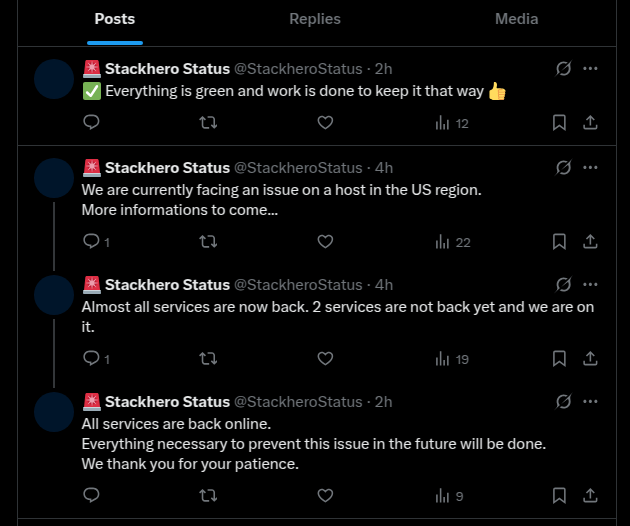Viewport: 630px width, 526px height.
Task: Switch to the Media tab
Action: point(516,19)
